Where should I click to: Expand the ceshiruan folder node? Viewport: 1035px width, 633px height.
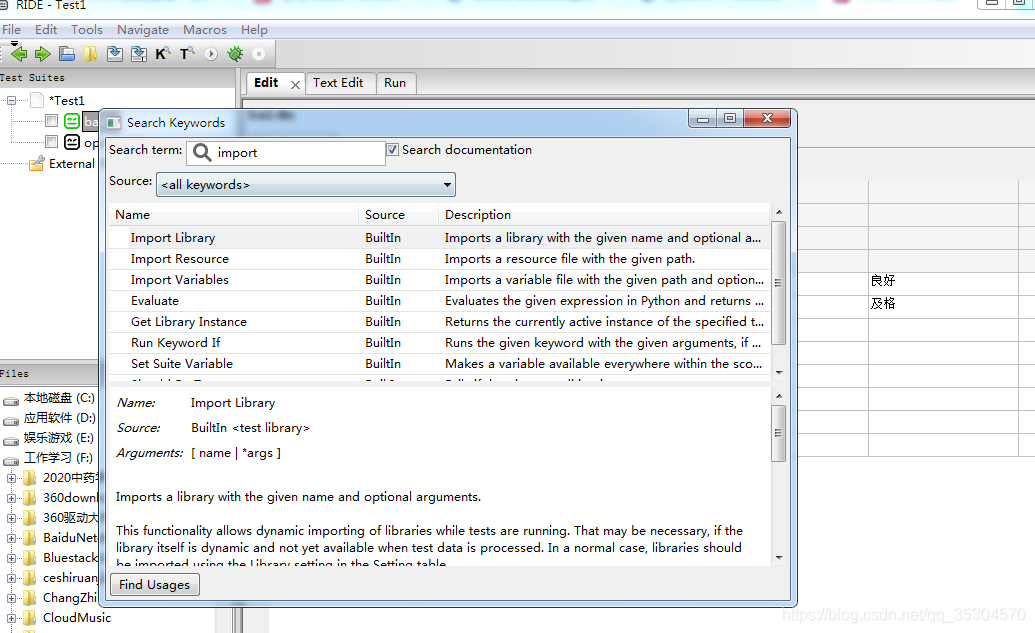tap(11, 578)
